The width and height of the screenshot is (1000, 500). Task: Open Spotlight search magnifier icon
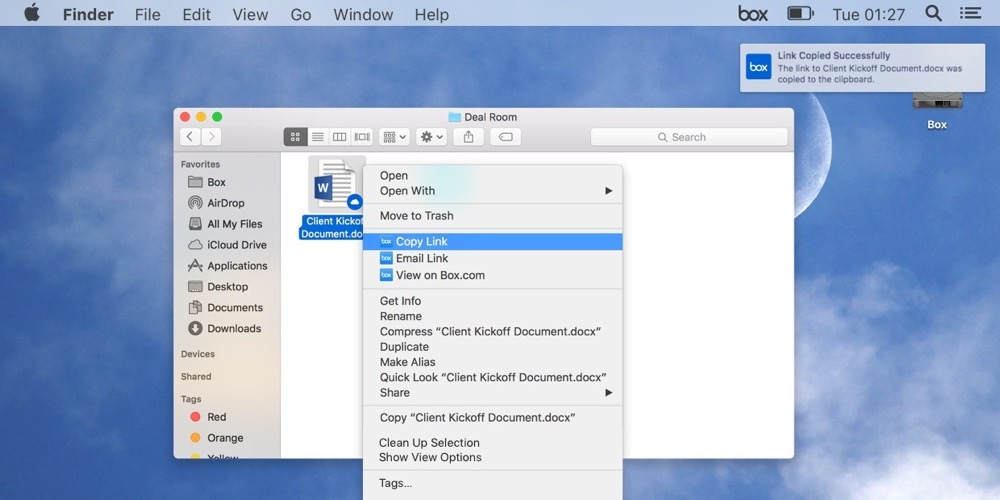pos(933,14)
